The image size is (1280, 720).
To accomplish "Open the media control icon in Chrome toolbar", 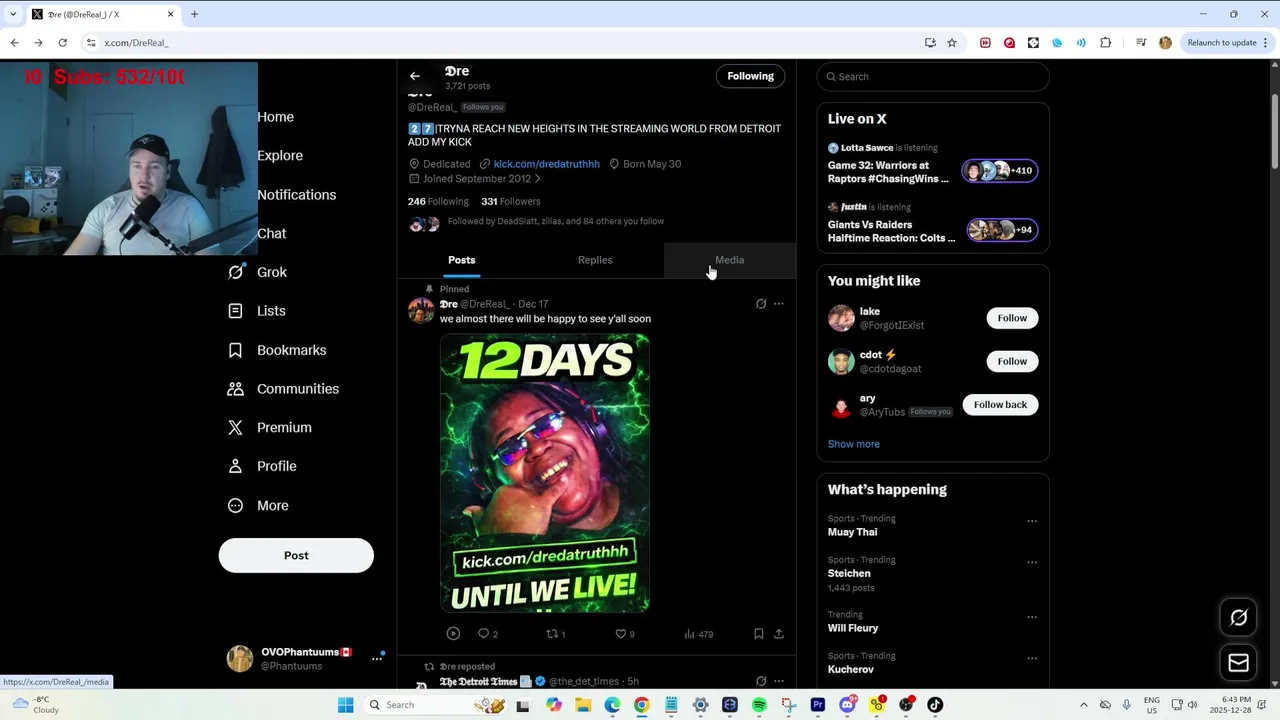I will click(1141, 43).
